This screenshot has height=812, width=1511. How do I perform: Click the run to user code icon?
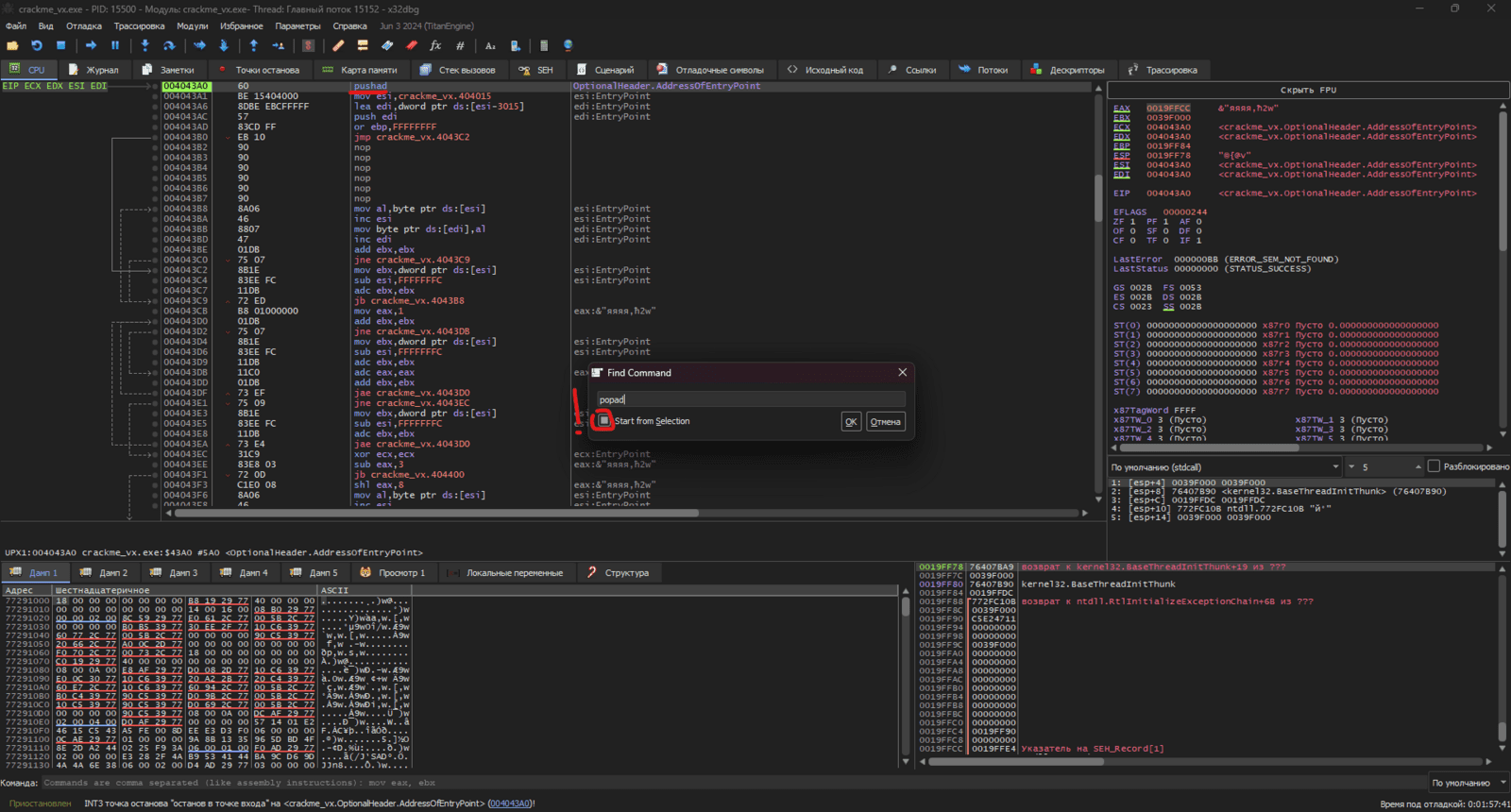tap(279, 45)
